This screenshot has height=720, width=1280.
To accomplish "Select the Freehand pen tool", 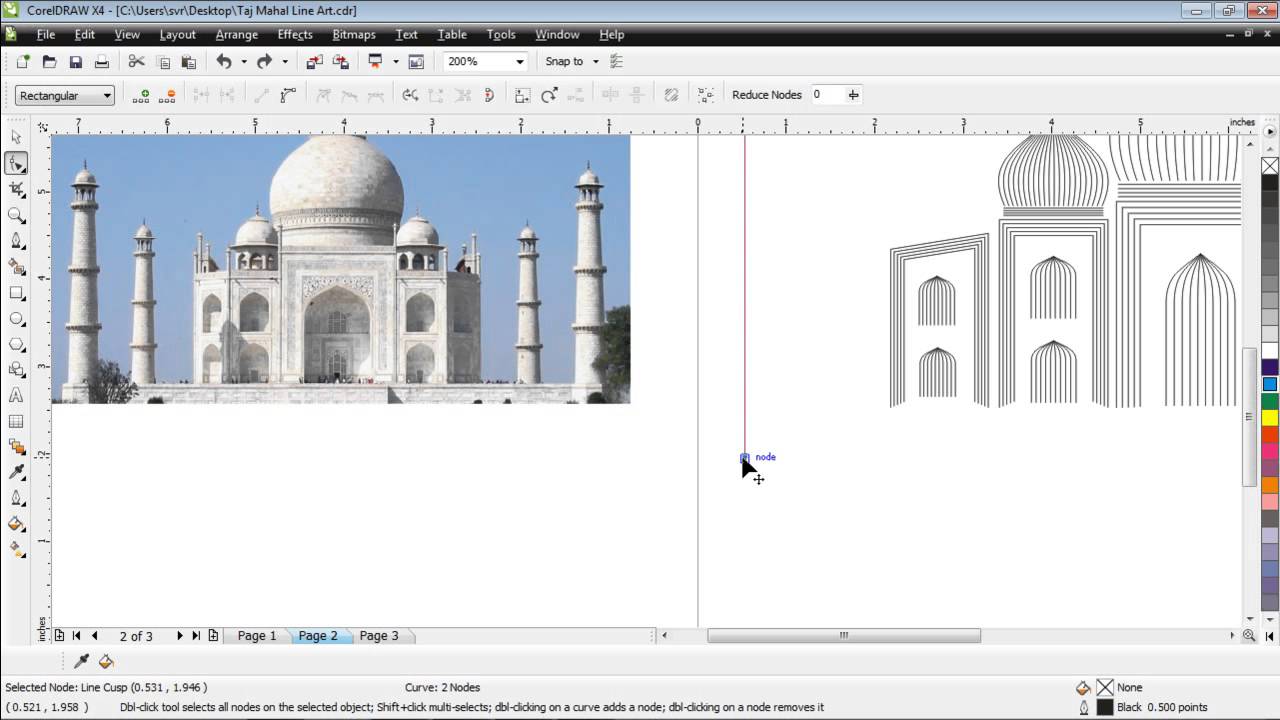I will click(x=16, y=241).
